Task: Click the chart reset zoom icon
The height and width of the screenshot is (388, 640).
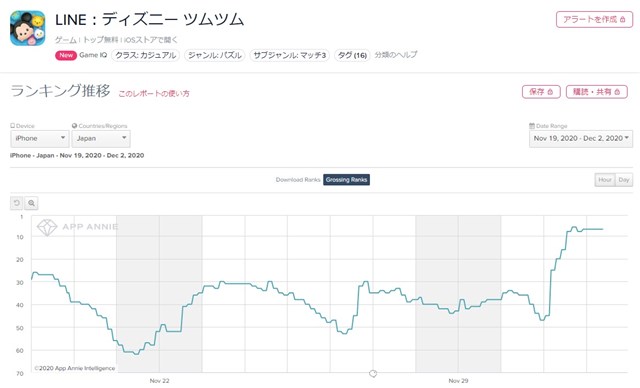Action: [x=17, y=203]
